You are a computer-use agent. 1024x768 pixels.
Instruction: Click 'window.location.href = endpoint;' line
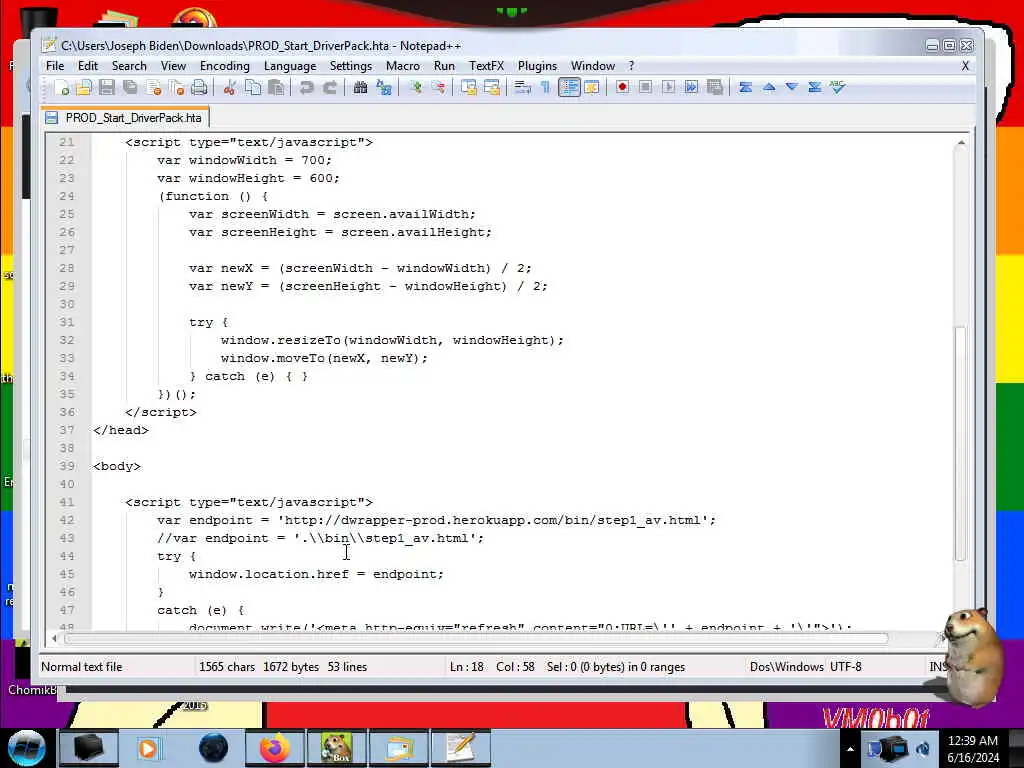316,574
